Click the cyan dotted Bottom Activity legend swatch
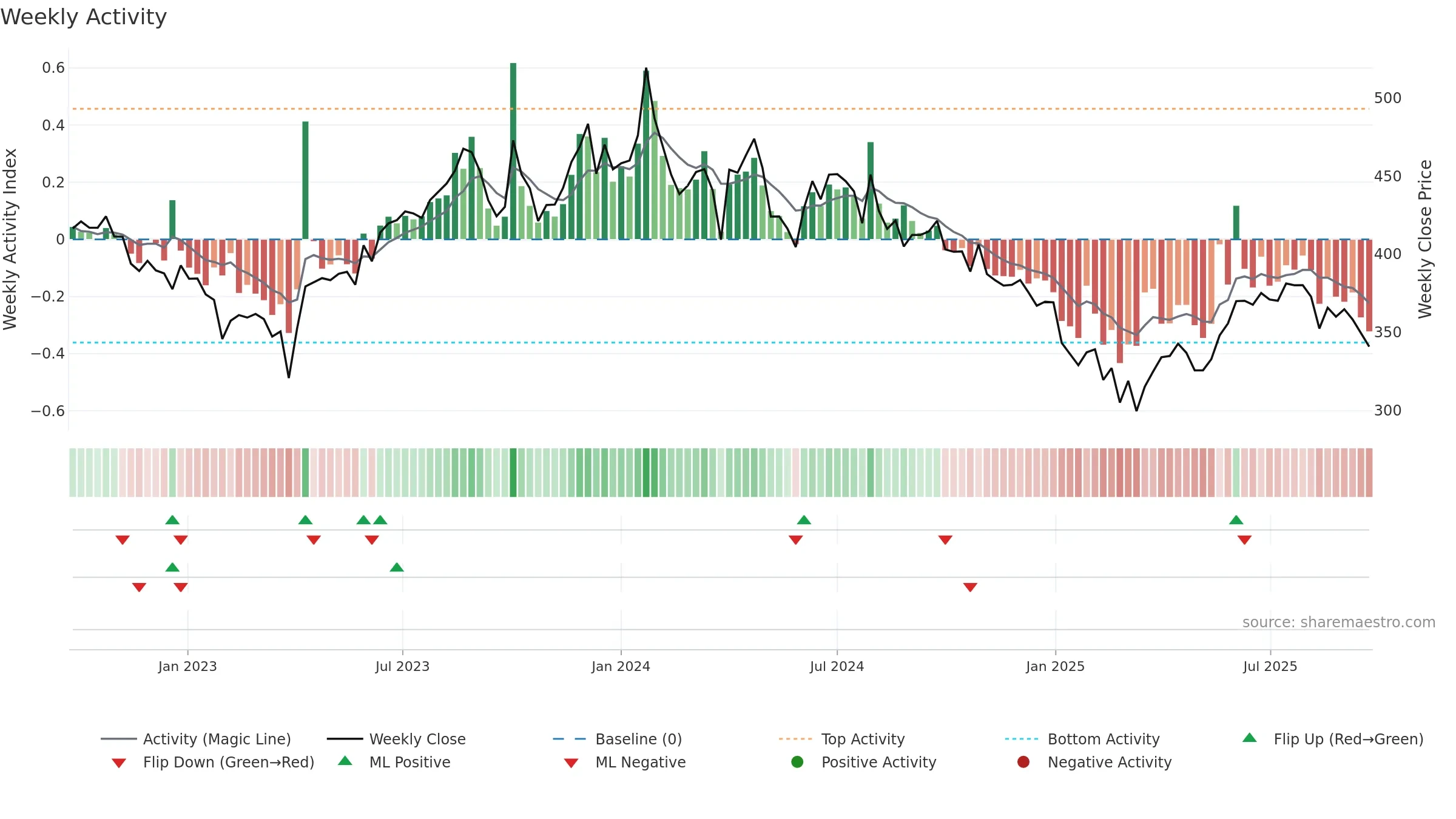 1022,739
